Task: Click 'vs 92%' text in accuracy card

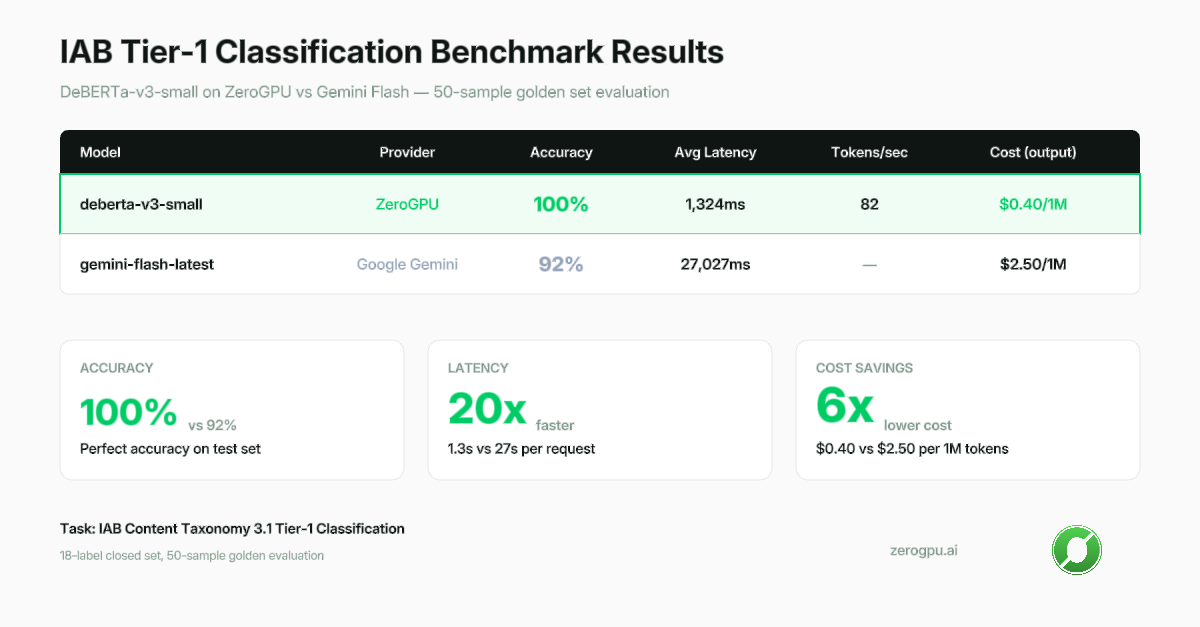Action: [212, 425]
